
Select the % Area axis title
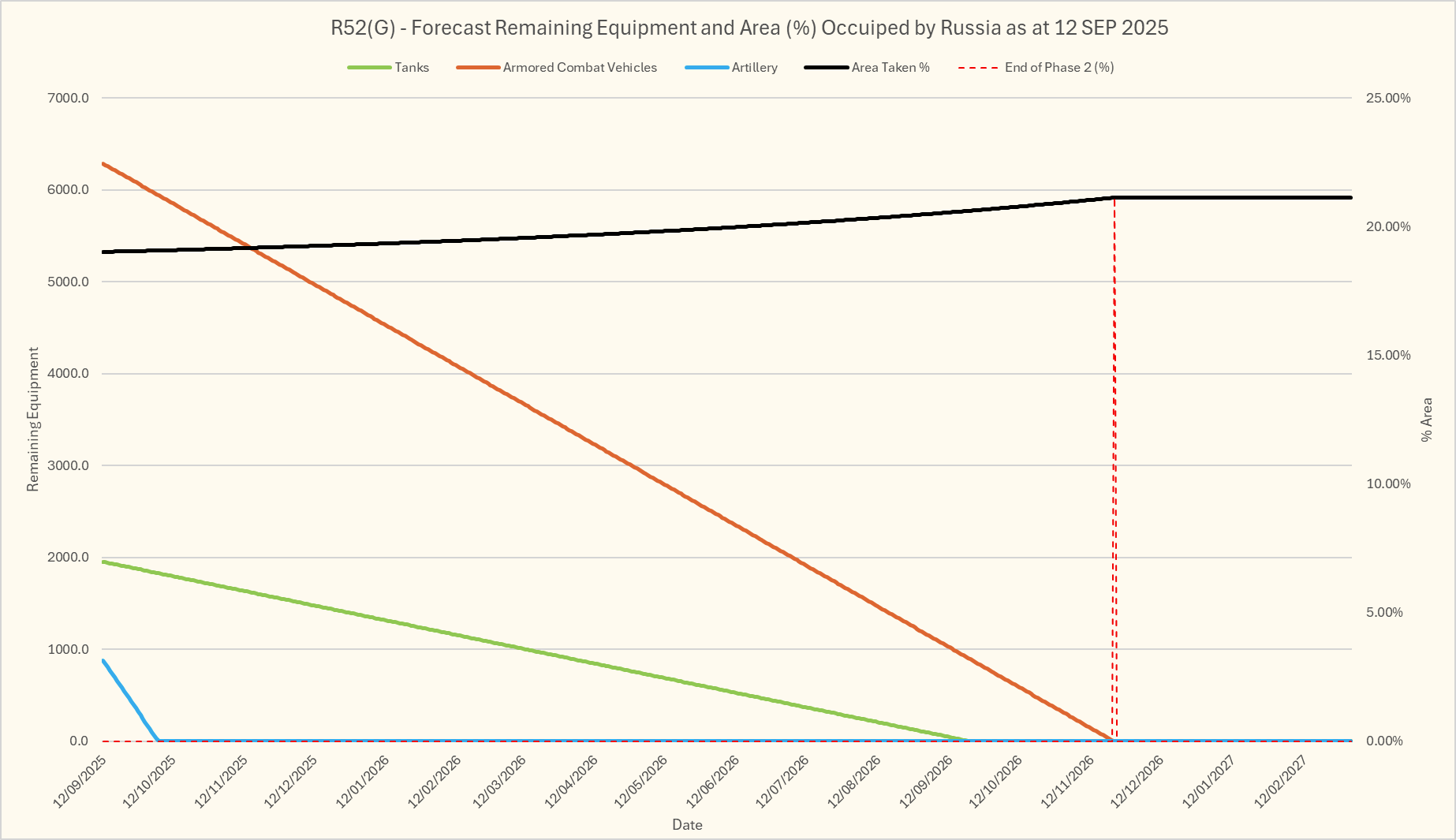click(x=1426, y=420)
